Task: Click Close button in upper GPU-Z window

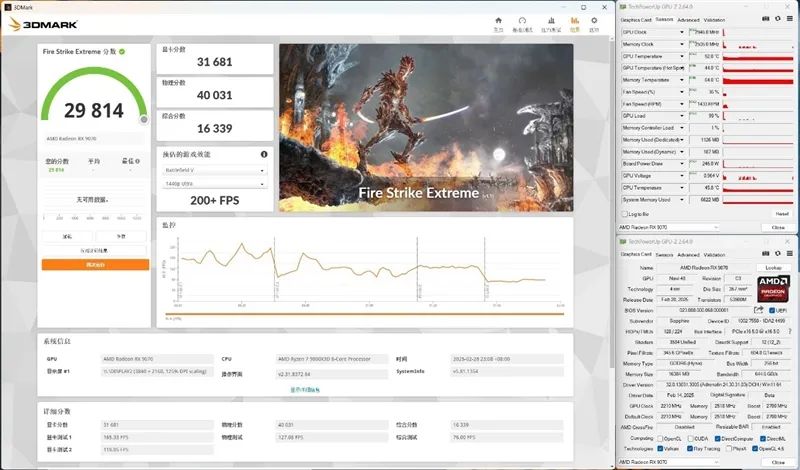Action: coord(778,228)
